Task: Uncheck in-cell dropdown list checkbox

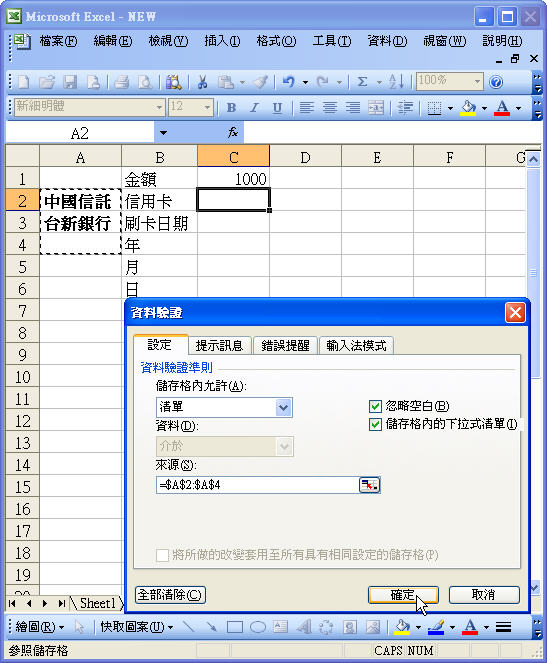Action: 375,424
